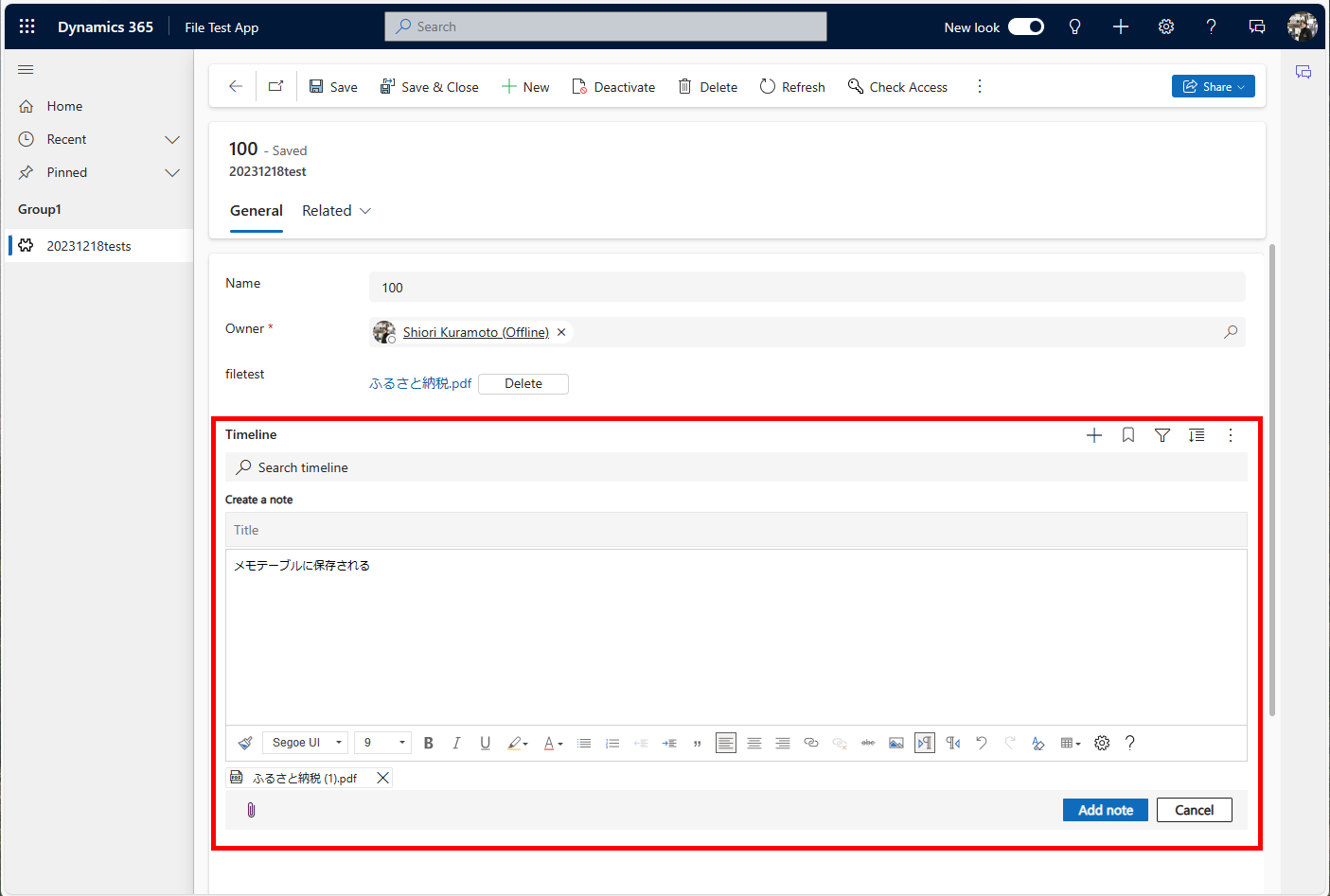Cancel the note creation
1330x896 pixels.
(x=1195, y=810)
